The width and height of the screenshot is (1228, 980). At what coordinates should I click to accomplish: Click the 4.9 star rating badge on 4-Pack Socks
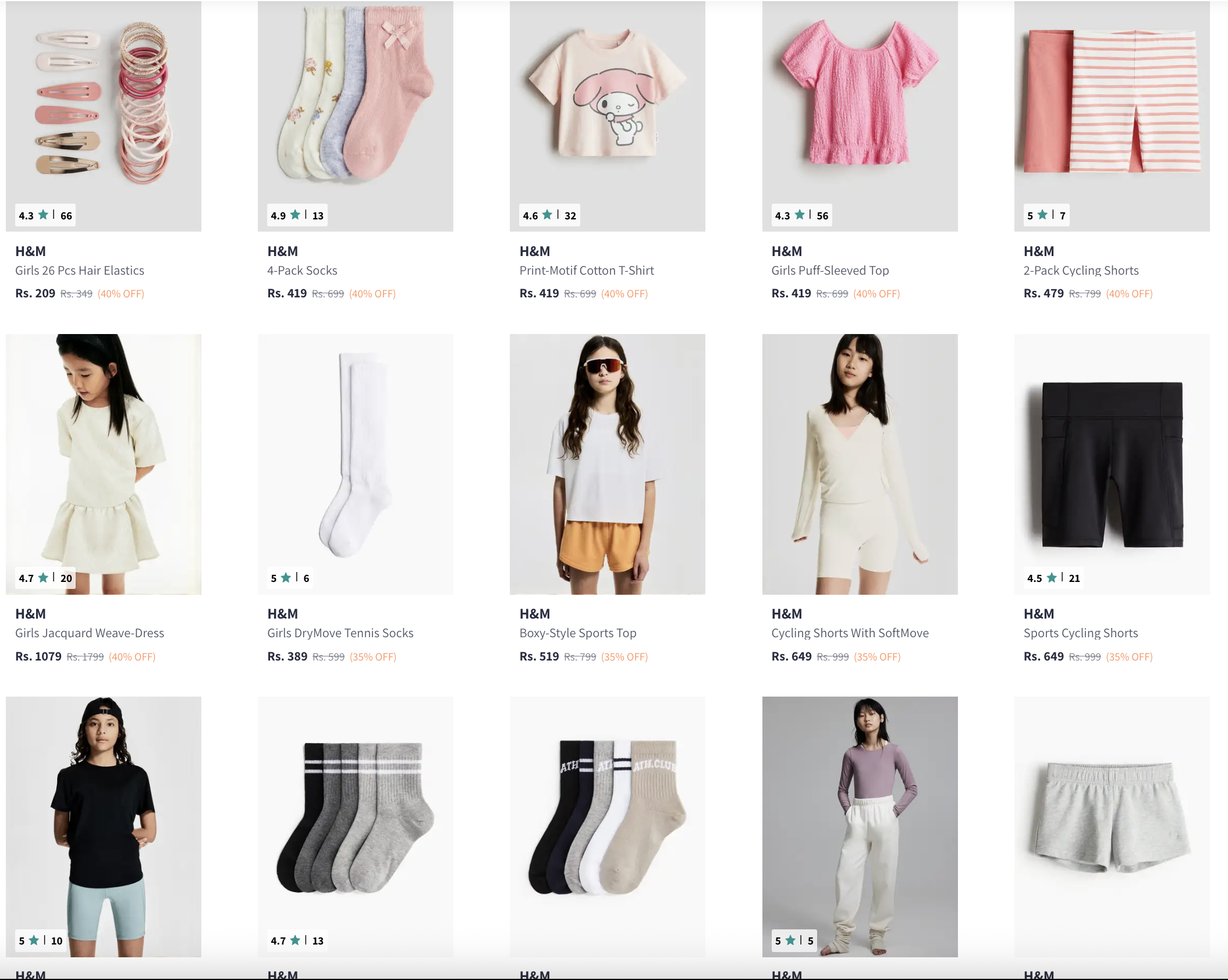(x=297, y=215)
